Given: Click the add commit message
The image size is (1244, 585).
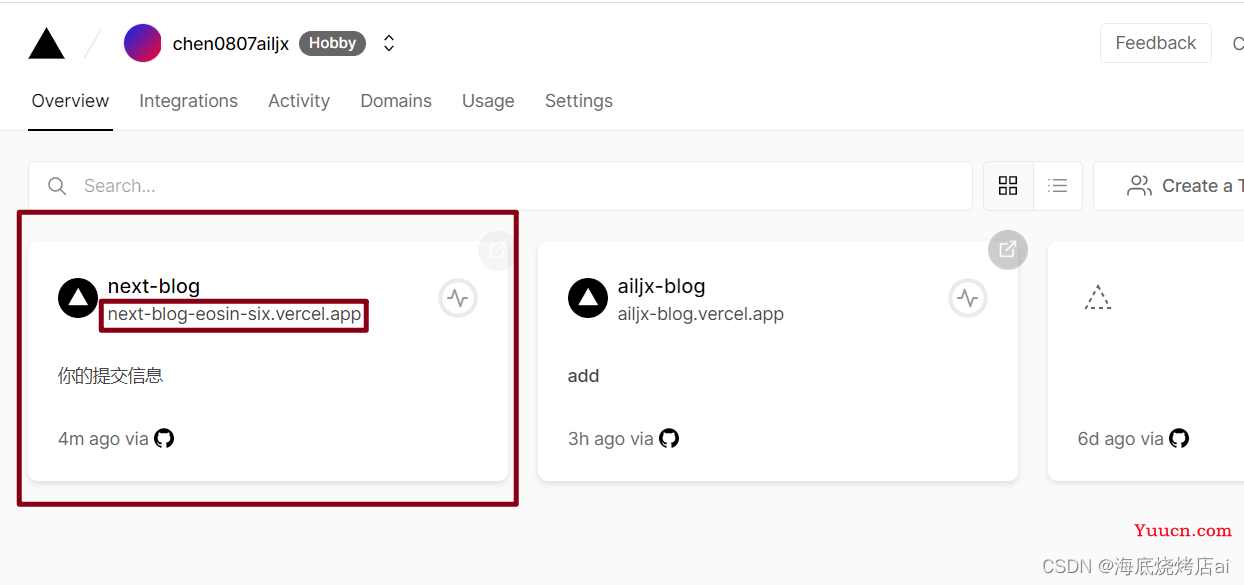Looking at the screenshot, I should (x=584, y=376).
